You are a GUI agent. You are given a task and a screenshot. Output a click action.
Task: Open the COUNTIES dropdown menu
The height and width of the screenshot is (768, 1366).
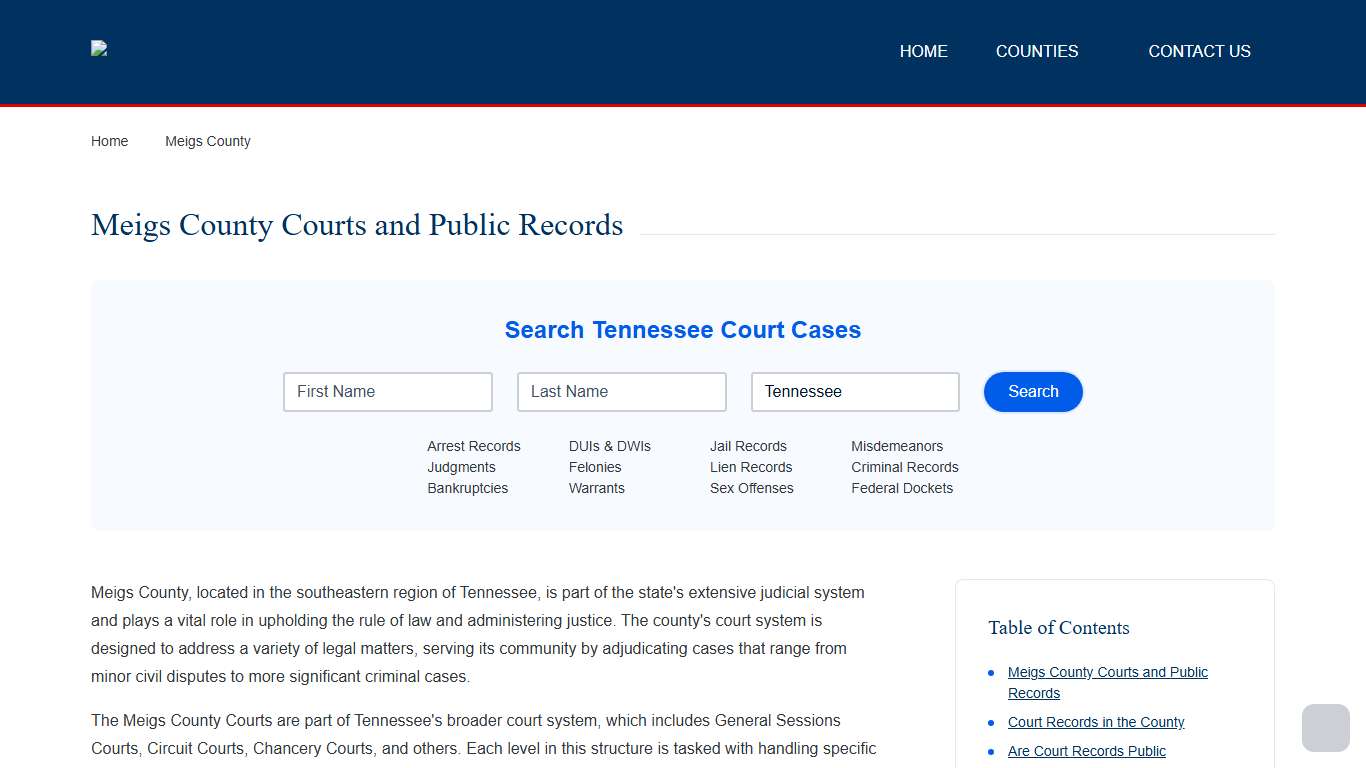[x=1037, y=51]
